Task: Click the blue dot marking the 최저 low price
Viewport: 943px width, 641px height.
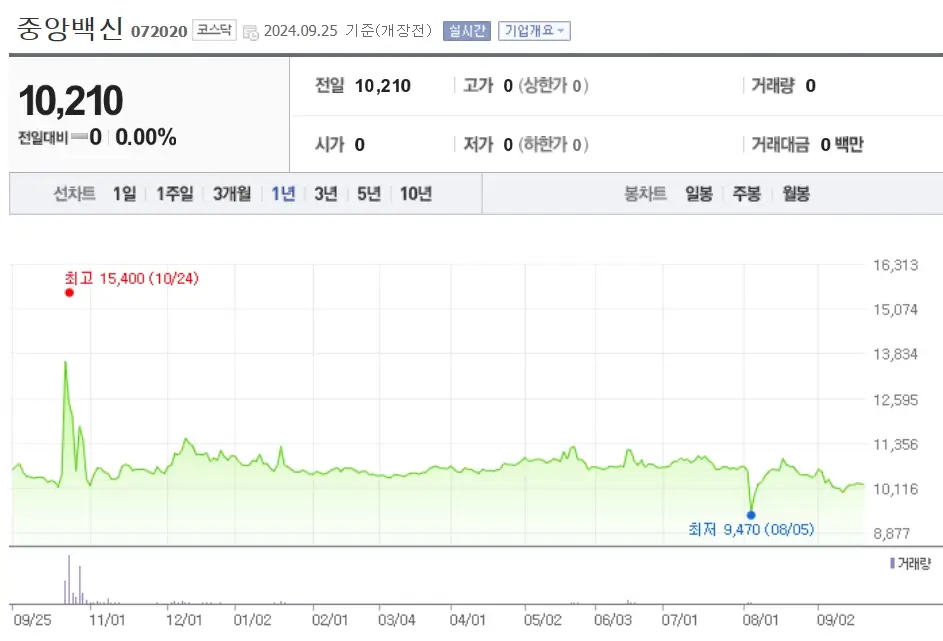Action: 751,514
